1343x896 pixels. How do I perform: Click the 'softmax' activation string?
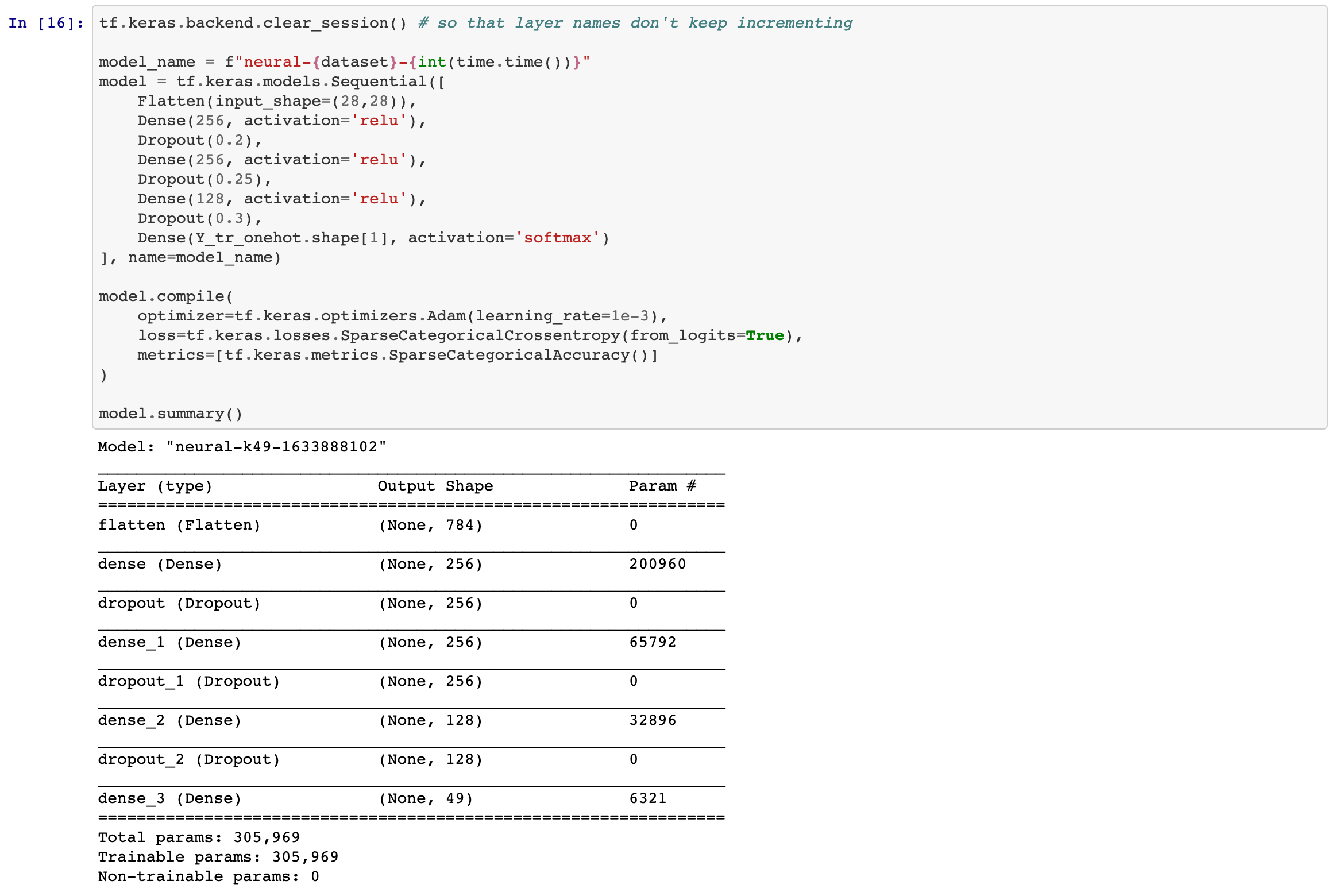(557, 238)
